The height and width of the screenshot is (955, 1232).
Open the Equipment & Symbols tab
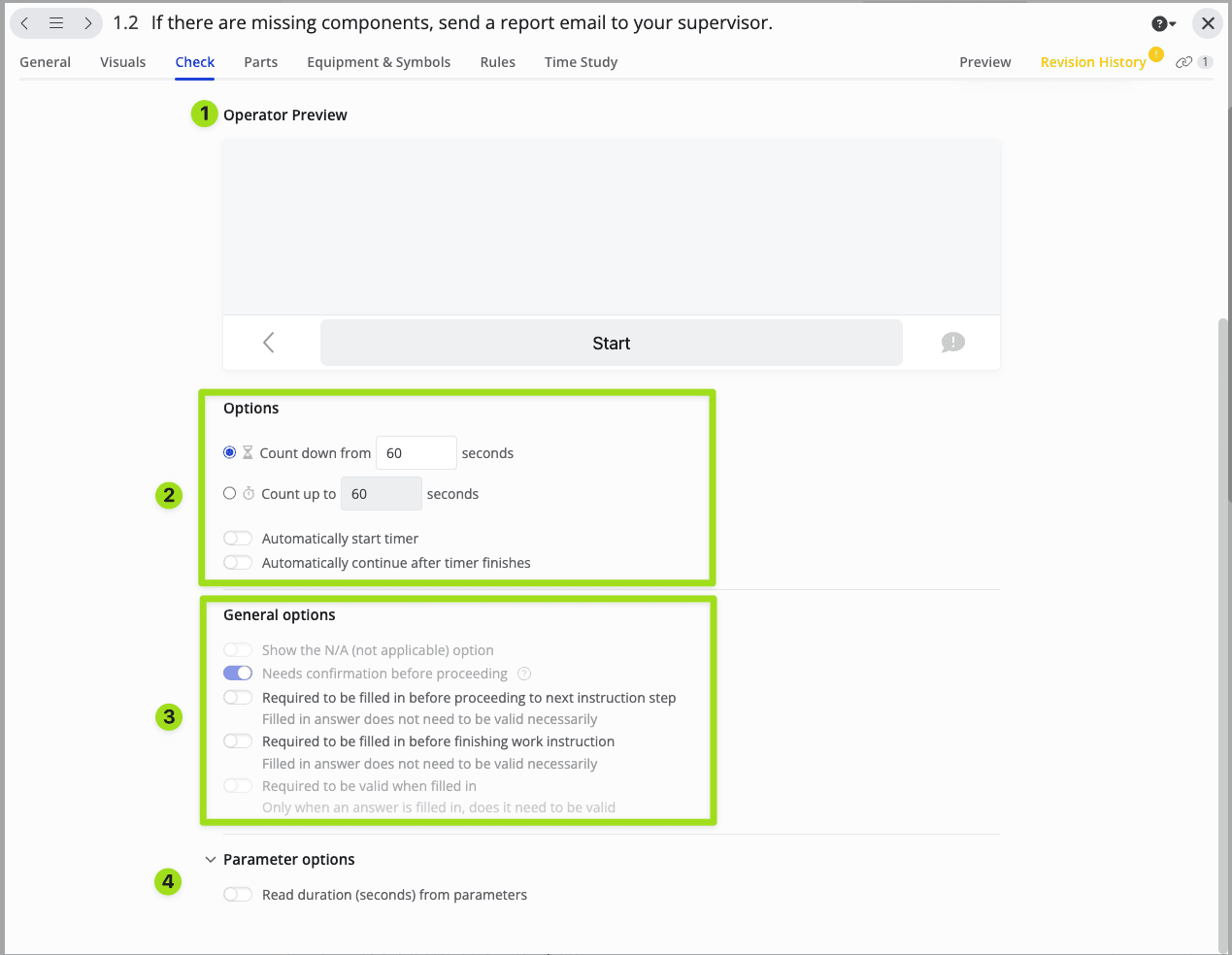(x=379, y=62)
